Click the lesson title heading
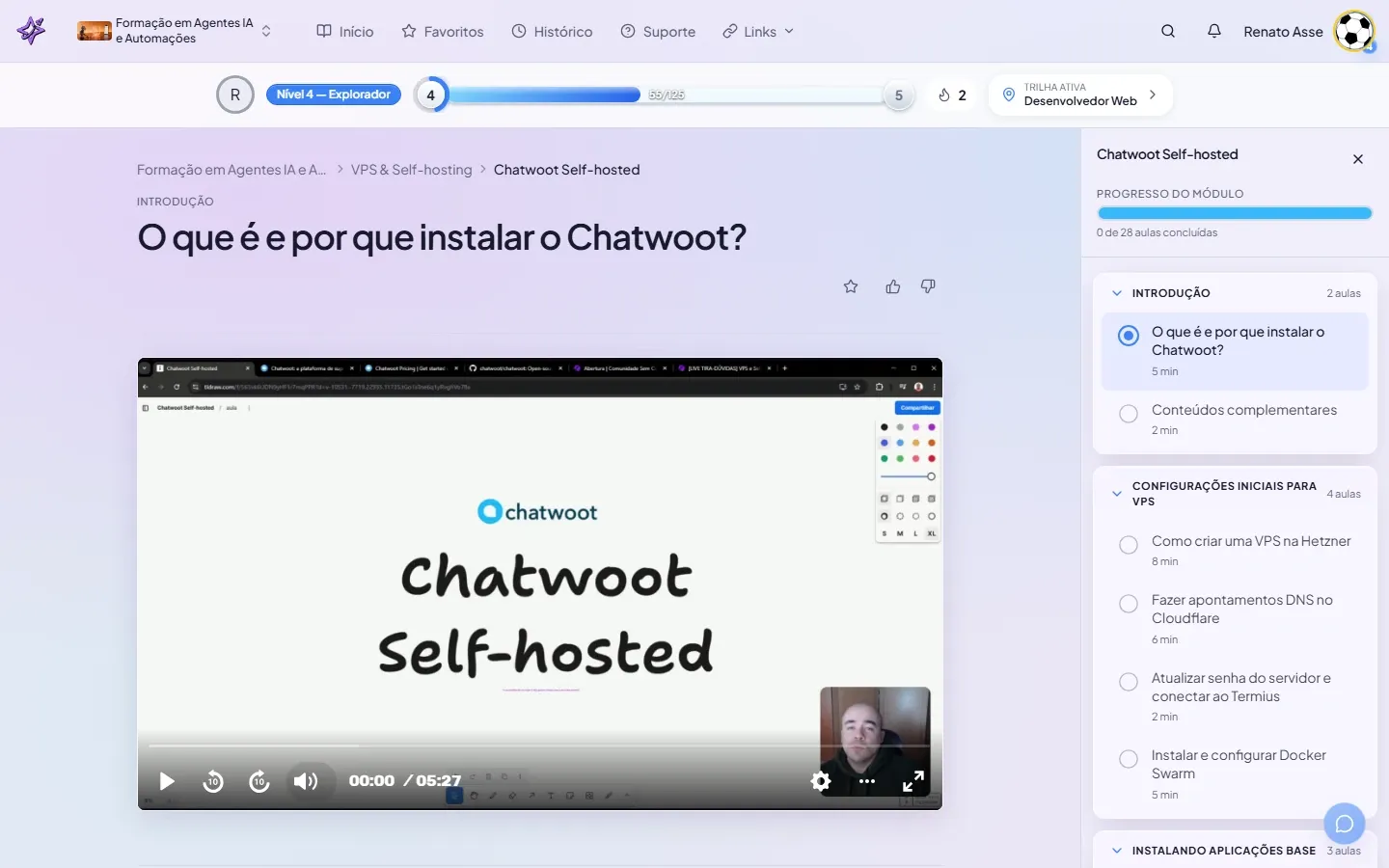Viewport: 1389px width, 868px height. (442, 237)
